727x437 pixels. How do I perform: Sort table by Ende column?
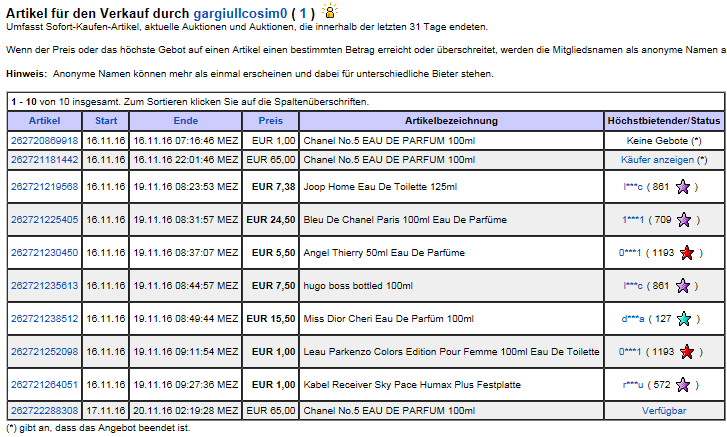185,121
